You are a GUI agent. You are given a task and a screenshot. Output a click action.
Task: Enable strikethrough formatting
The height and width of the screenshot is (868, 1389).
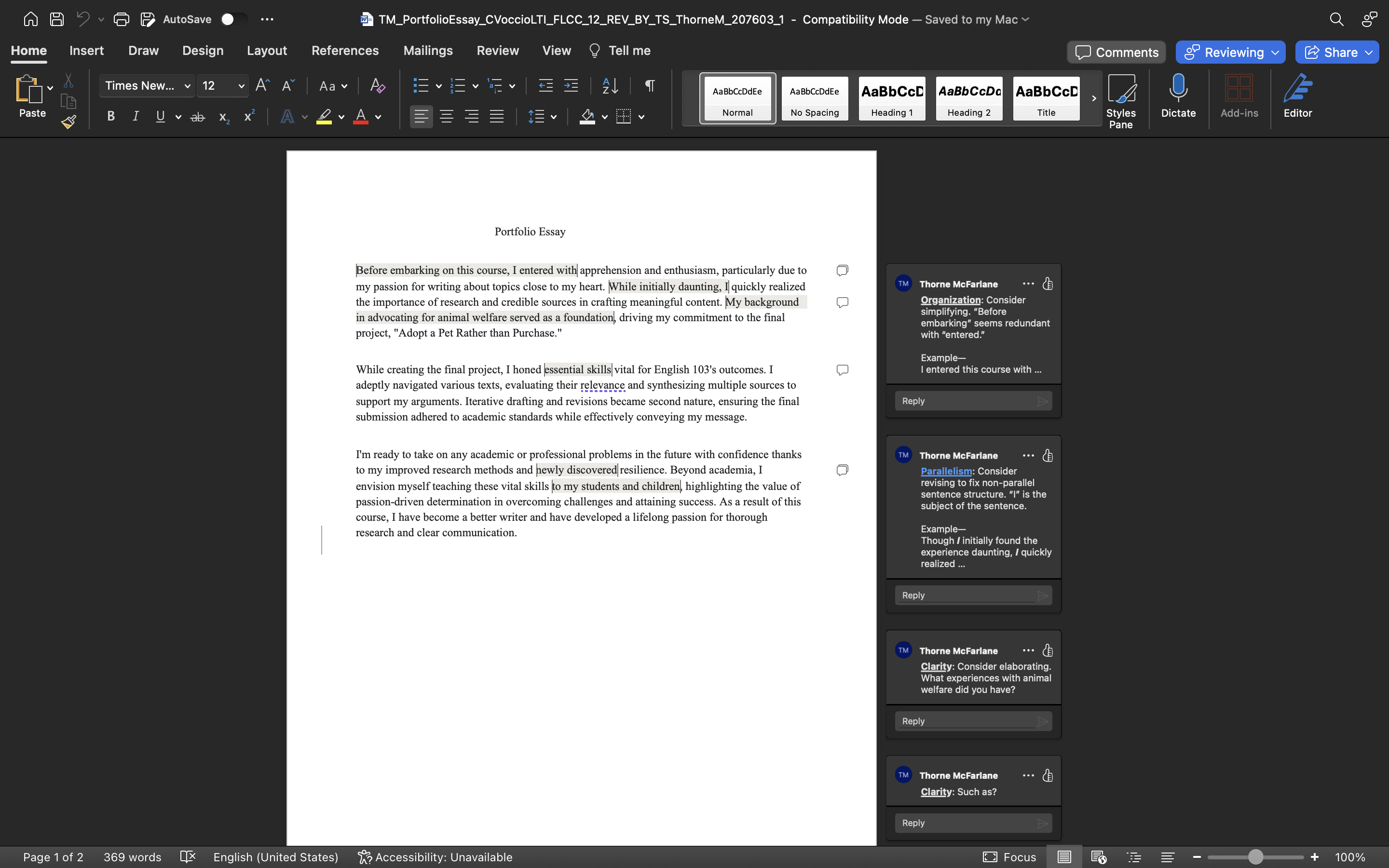coord(197,117)
